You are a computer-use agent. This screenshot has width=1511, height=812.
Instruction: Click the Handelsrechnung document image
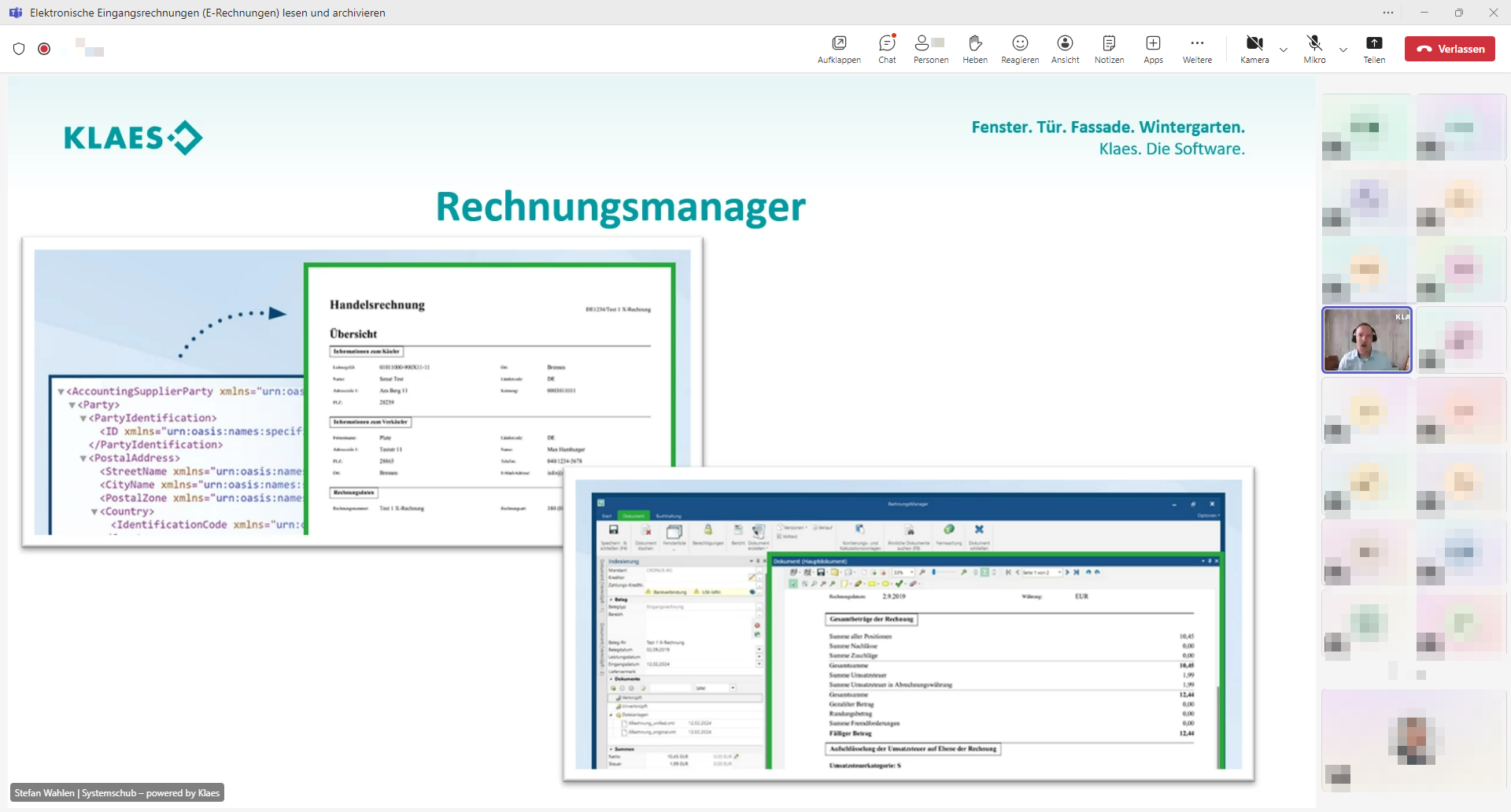(362, 392)
